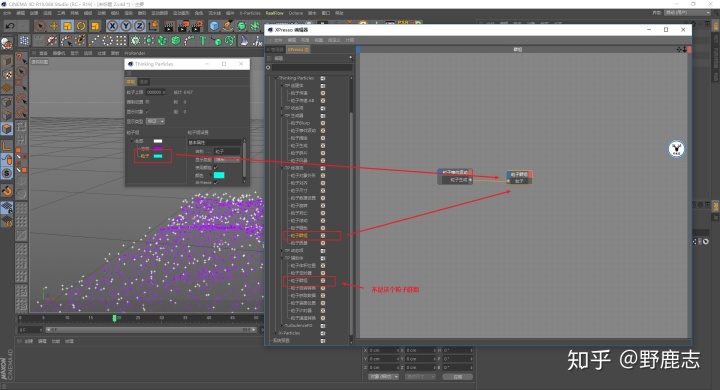Click the highlighted orange 粒子群组 tree entry

pos(299,236)
